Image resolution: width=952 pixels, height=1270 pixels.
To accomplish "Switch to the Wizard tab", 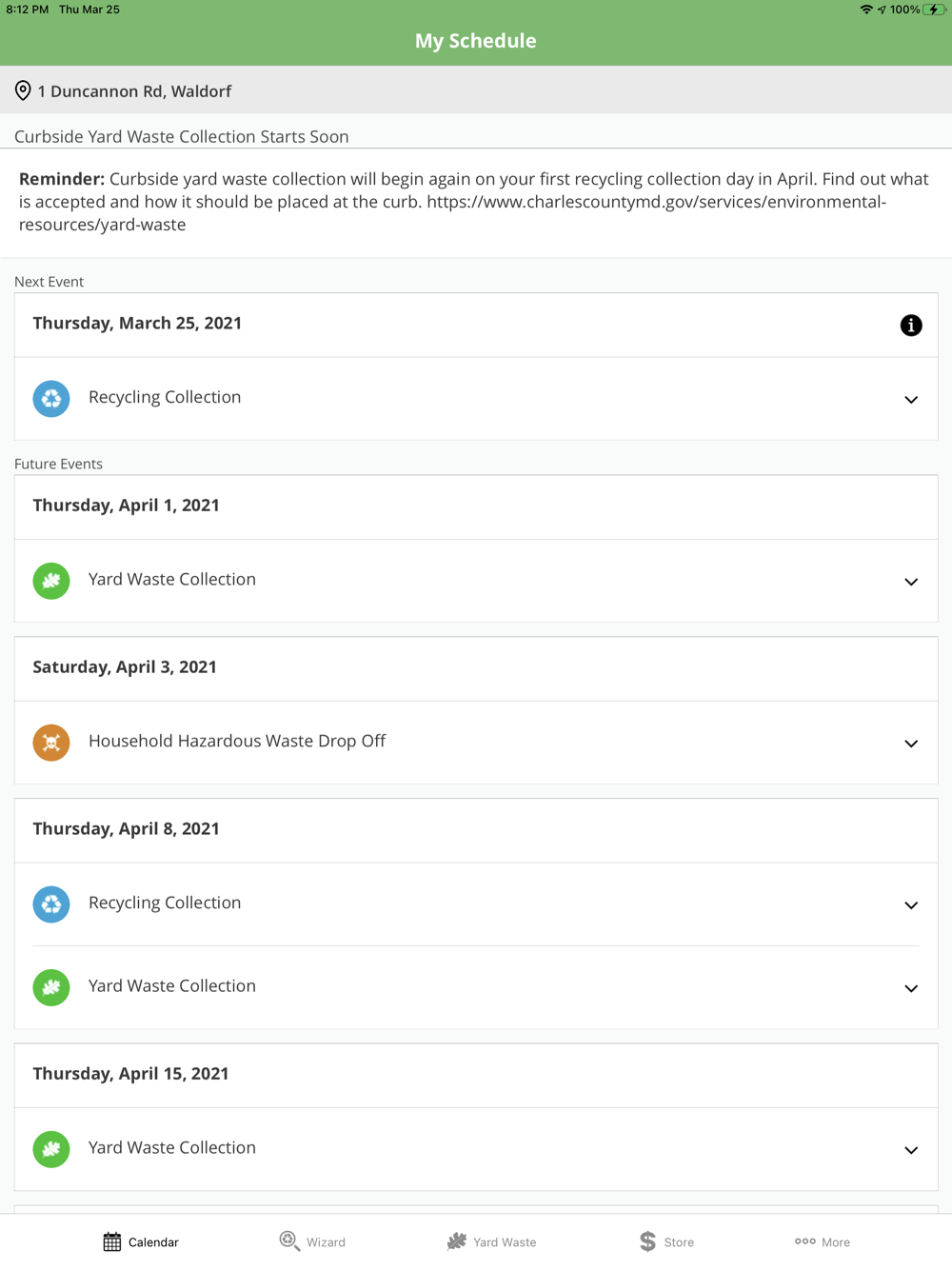I will pos(312,1241).
